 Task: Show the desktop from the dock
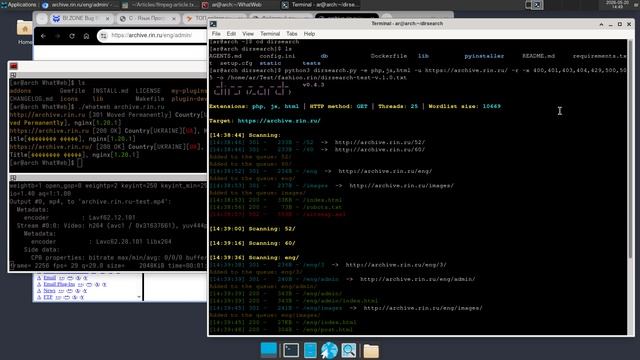[269, 350]
